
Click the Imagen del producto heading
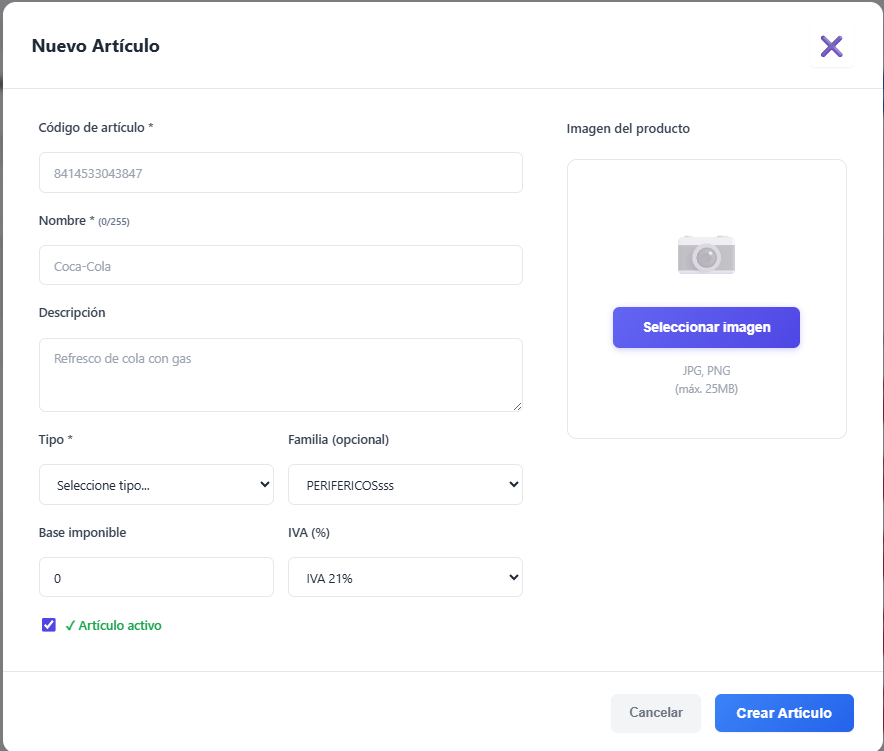[628, 129]
